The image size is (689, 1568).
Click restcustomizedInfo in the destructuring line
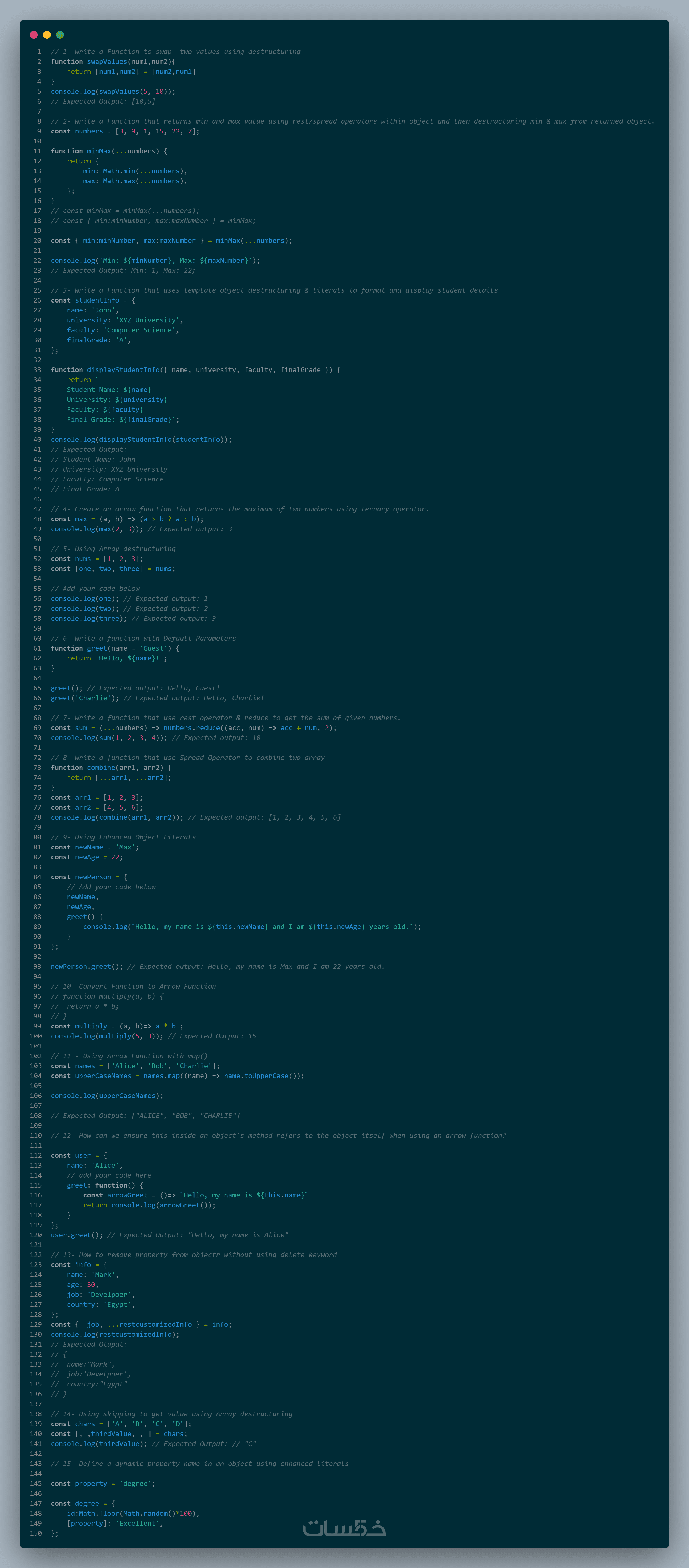tap(155, 1325)
